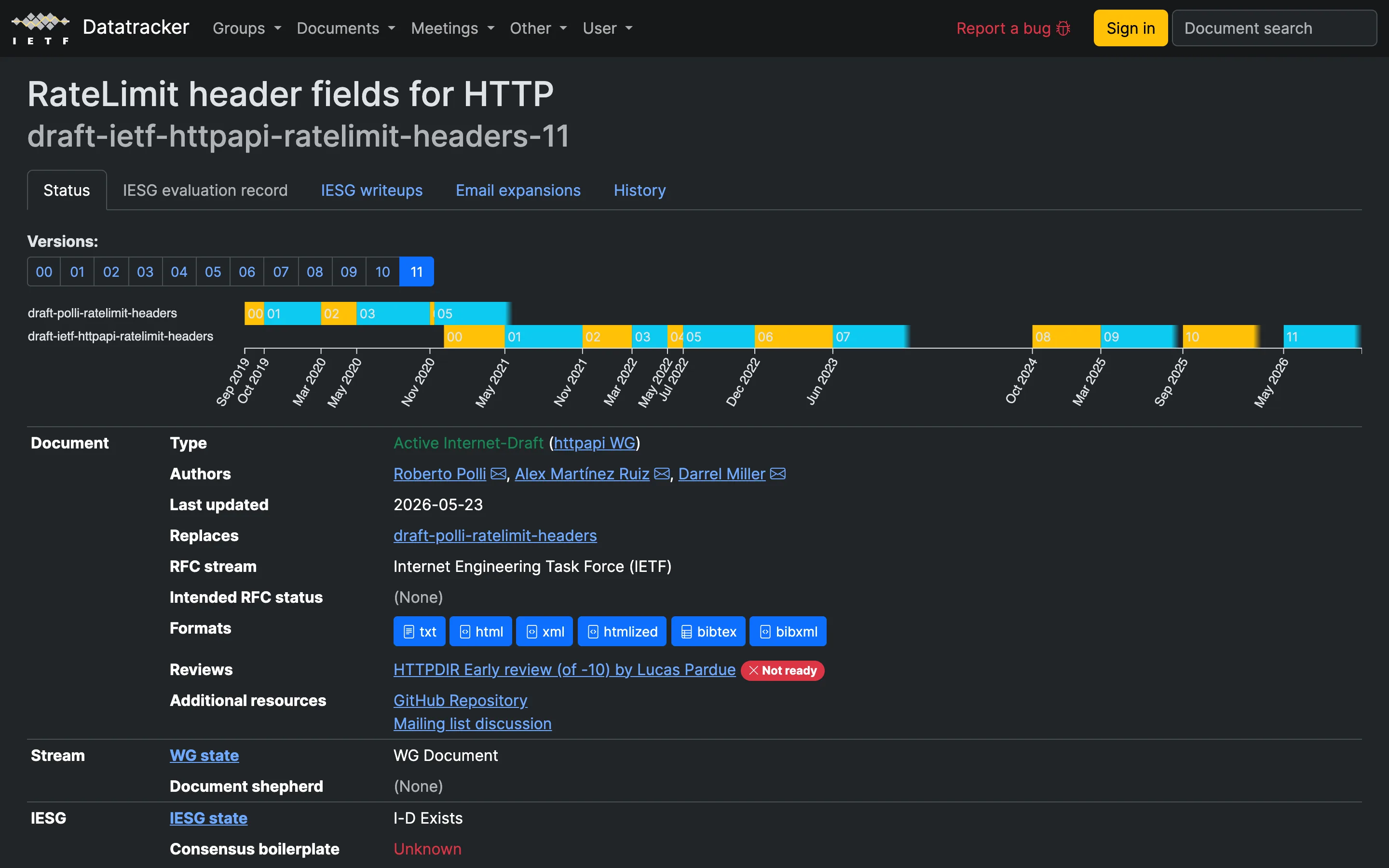Select version 03 button
This screenshot has width=1389, height=868.
145,271
